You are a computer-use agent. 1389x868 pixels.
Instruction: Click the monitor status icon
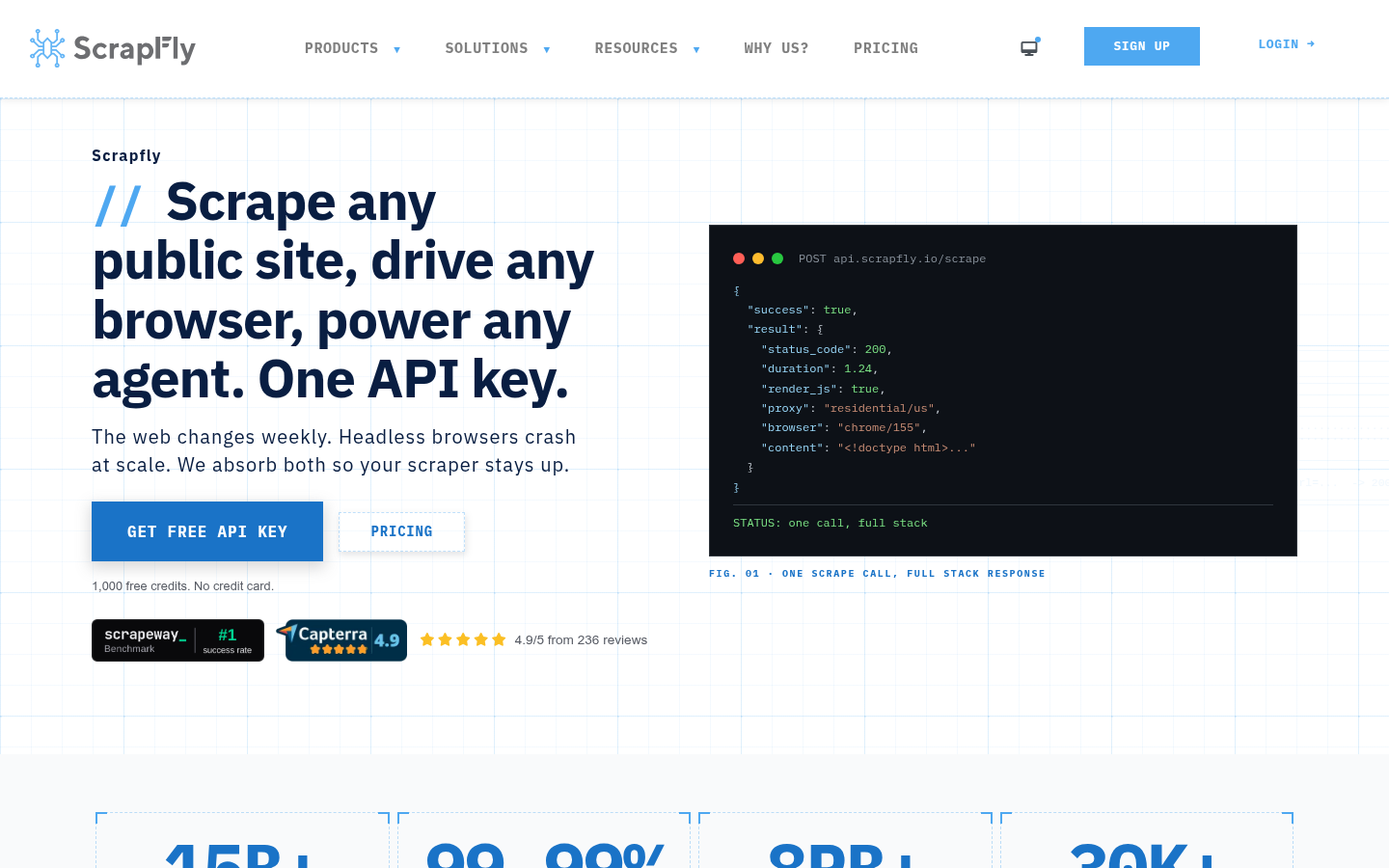[x=1030, y=47]
